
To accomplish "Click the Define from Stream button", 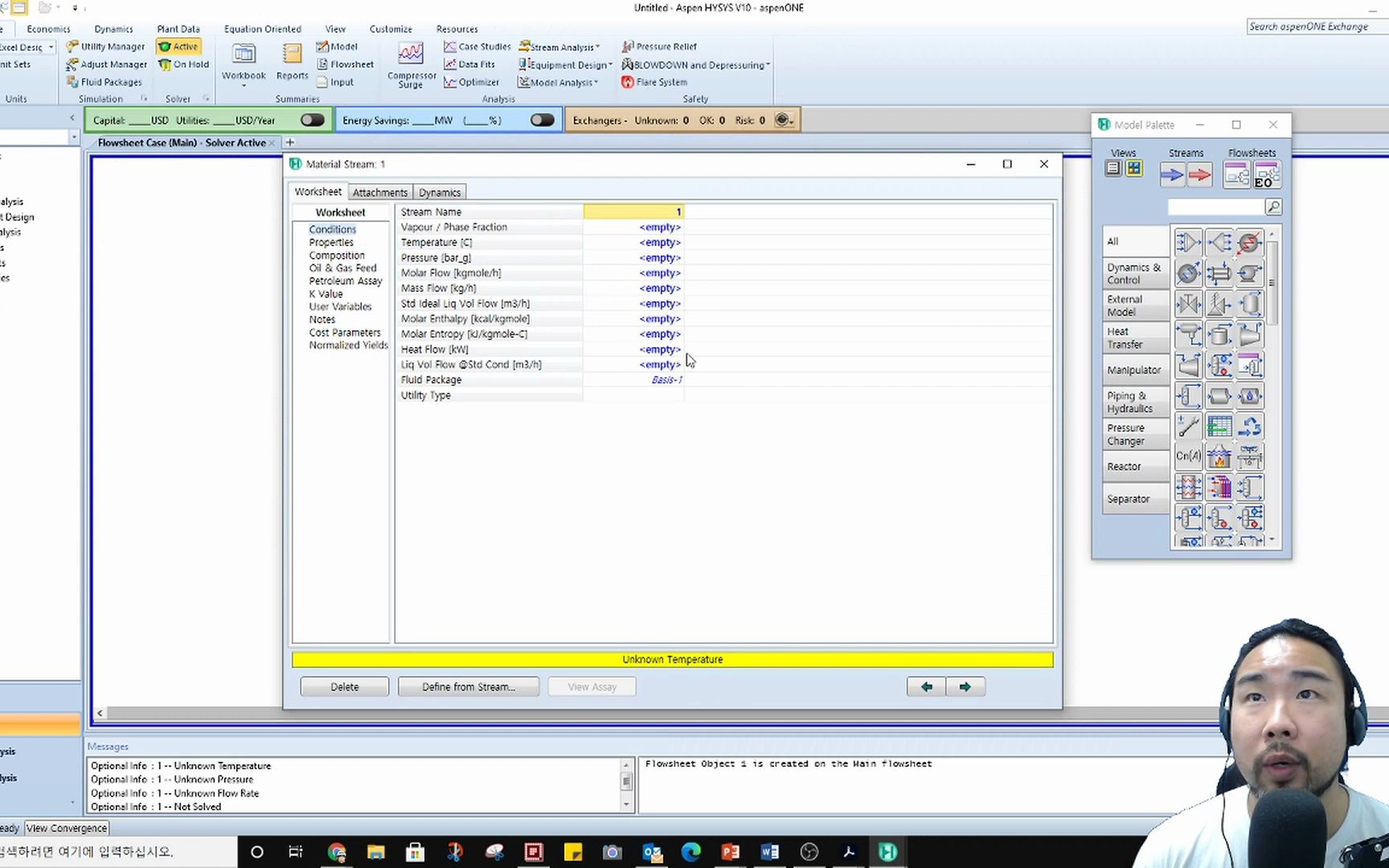I will 469,687.
